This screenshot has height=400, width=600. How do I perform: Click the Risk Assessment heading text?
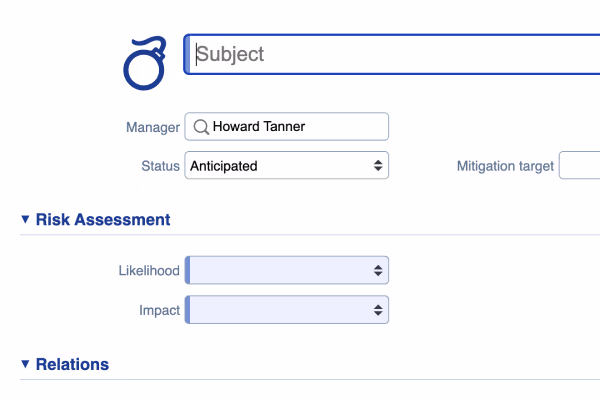tap(103, 220)
